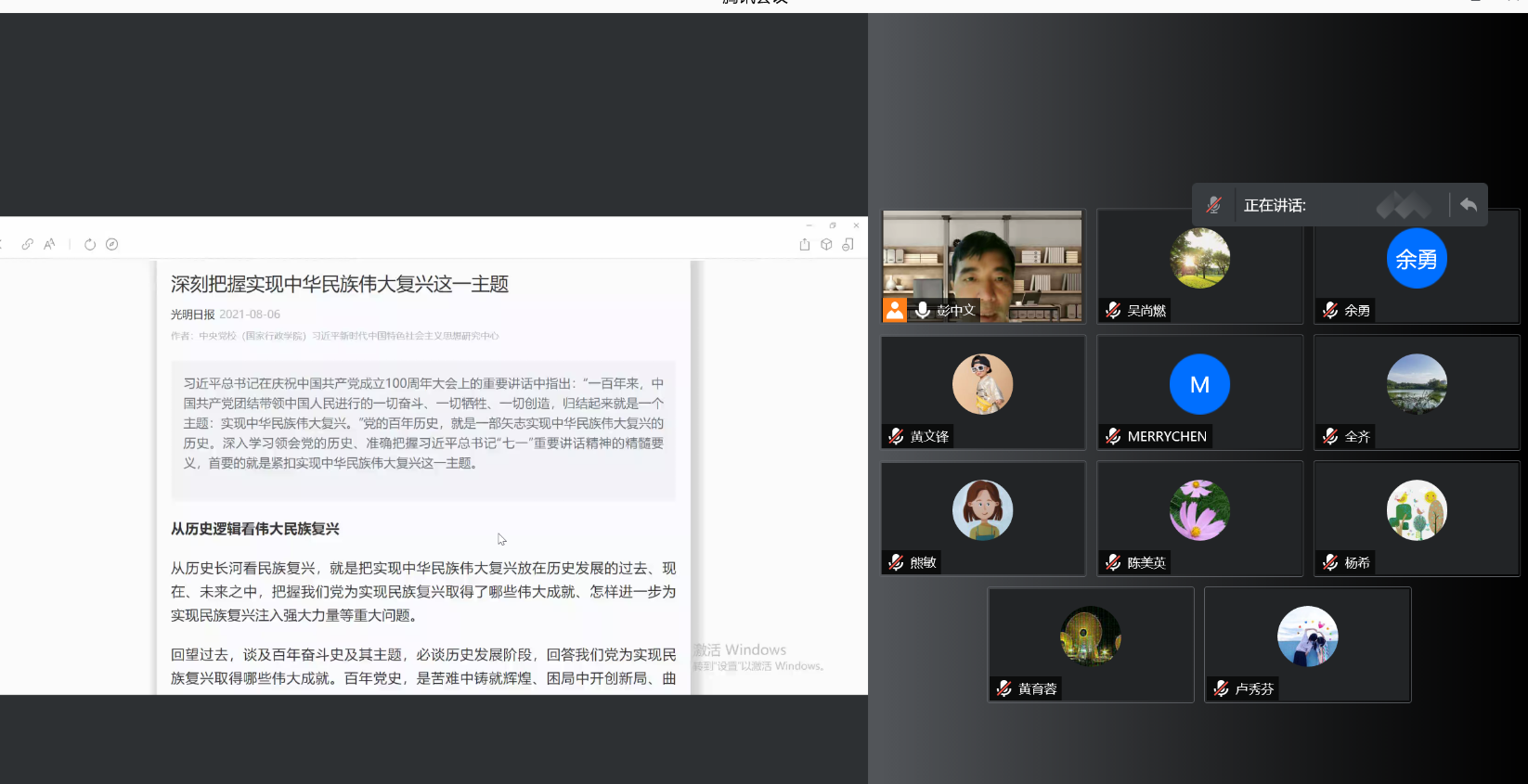Click the muted mic icon beside 吴尚燃

(x=1113, y=310)
